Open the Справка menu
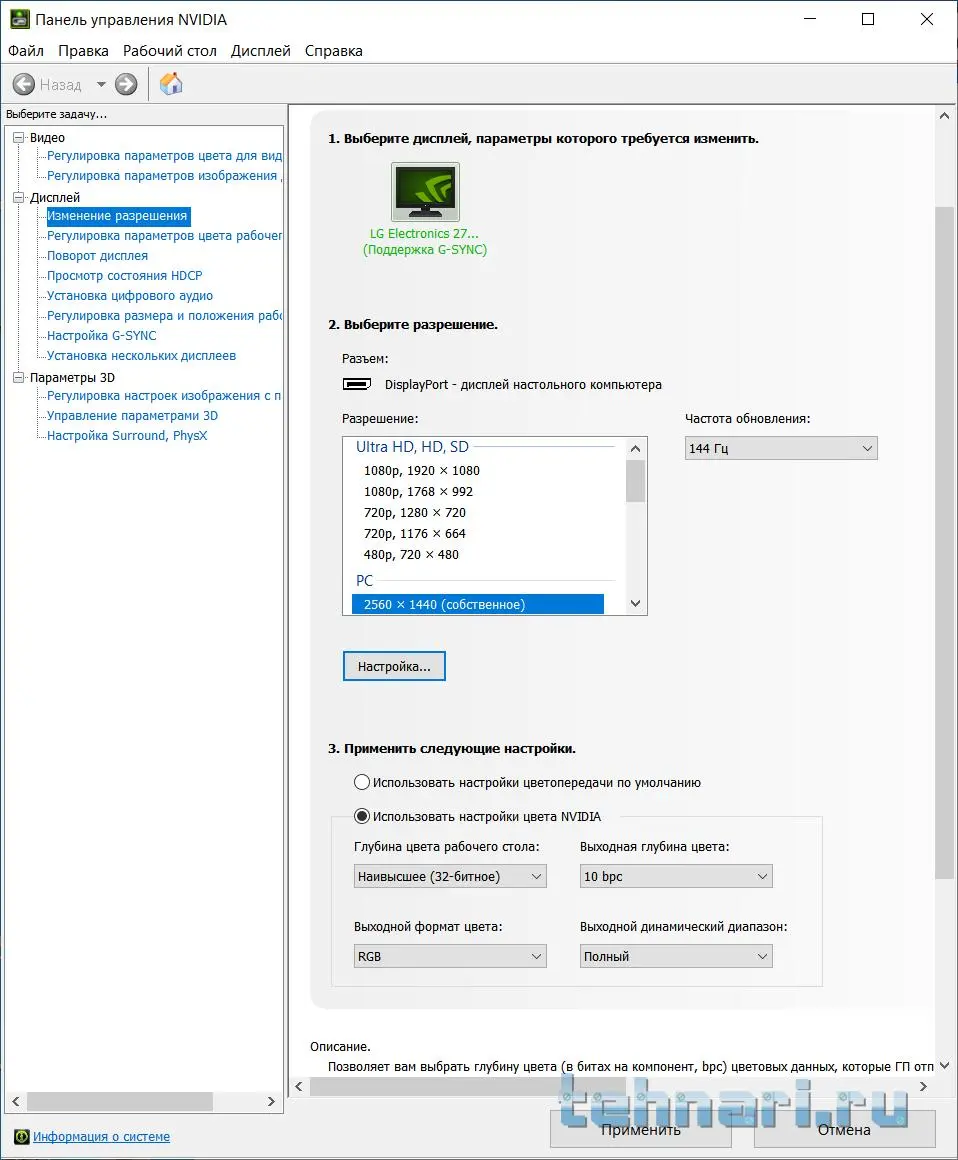 (334, 51)
